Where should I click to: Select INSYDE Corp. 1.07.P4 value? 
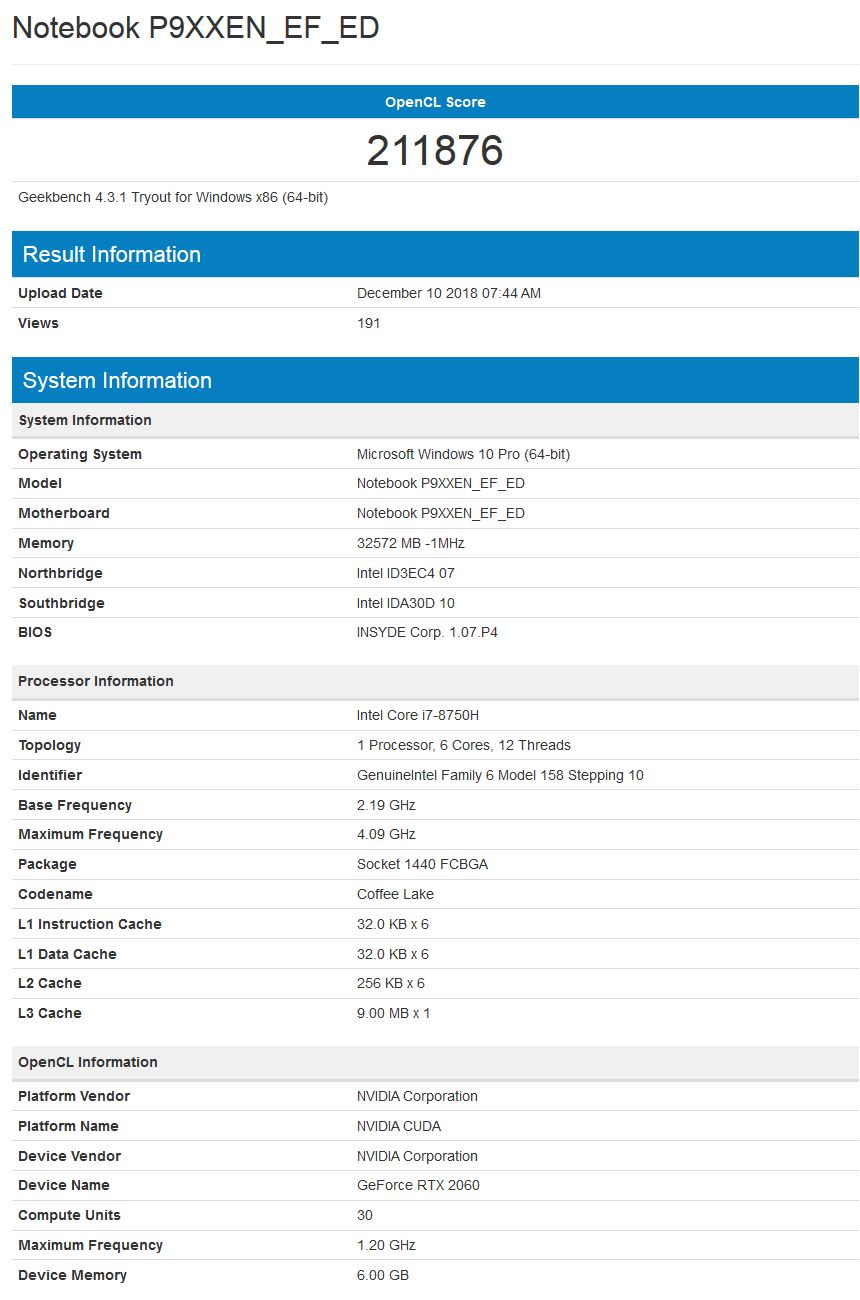click(427, 632)
